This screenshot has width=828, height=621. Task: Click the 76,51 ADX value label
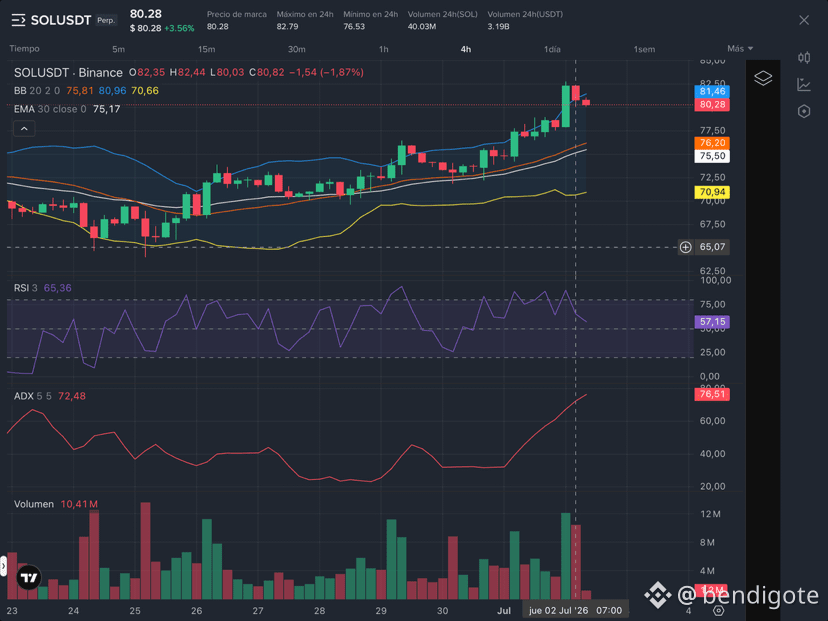coord(712,394)
